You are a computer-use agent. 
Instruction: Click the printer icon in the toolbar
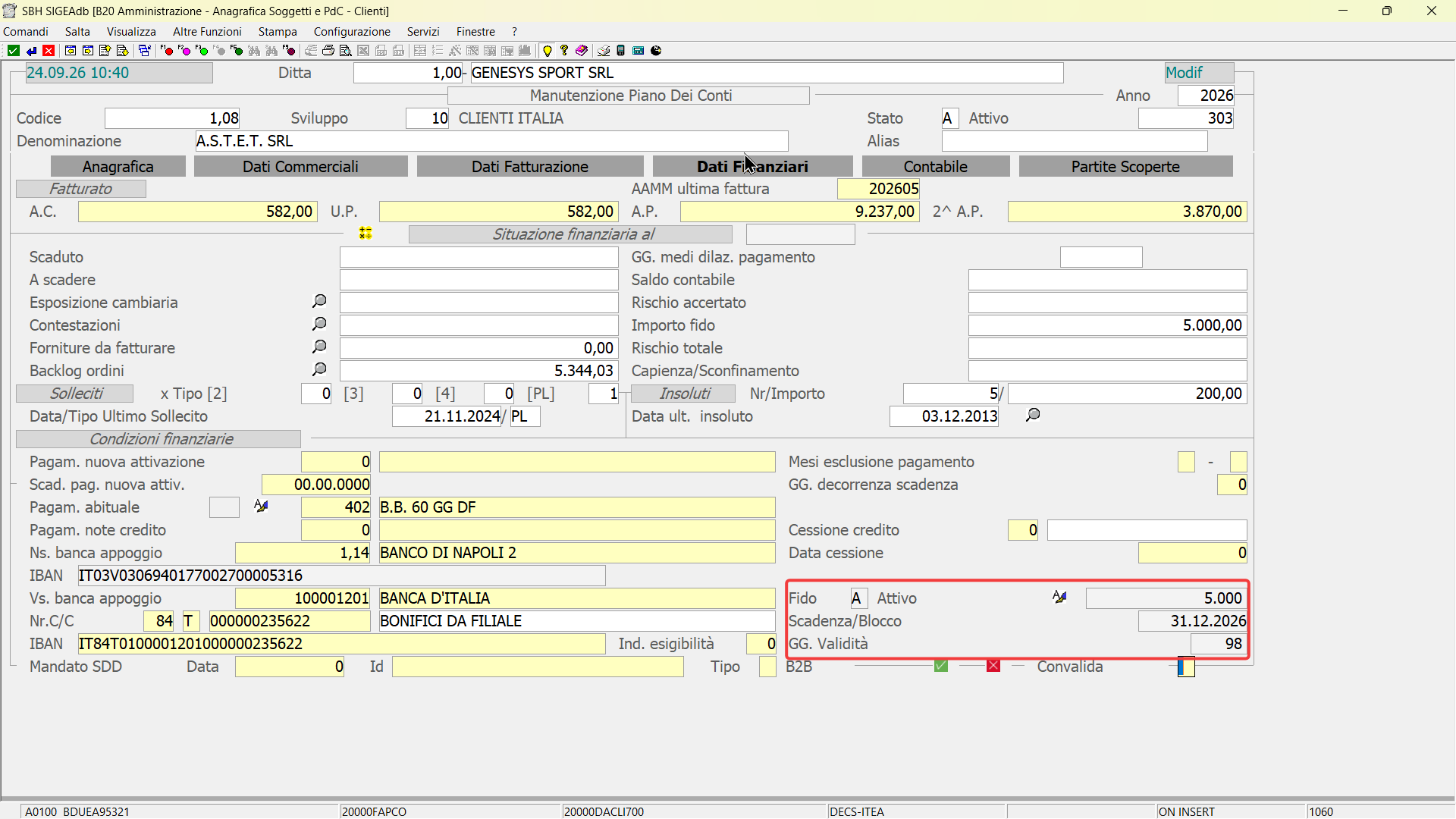tap(328, 51)
